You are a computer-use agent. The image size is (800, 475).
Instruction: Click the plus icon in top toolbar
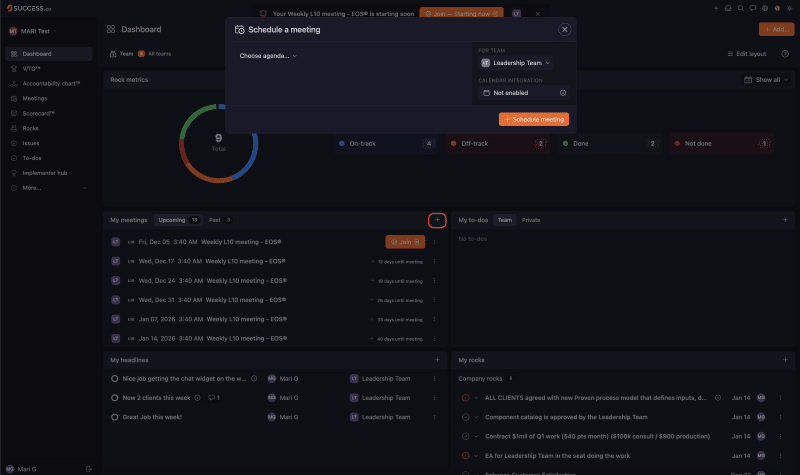coord(716,8)
